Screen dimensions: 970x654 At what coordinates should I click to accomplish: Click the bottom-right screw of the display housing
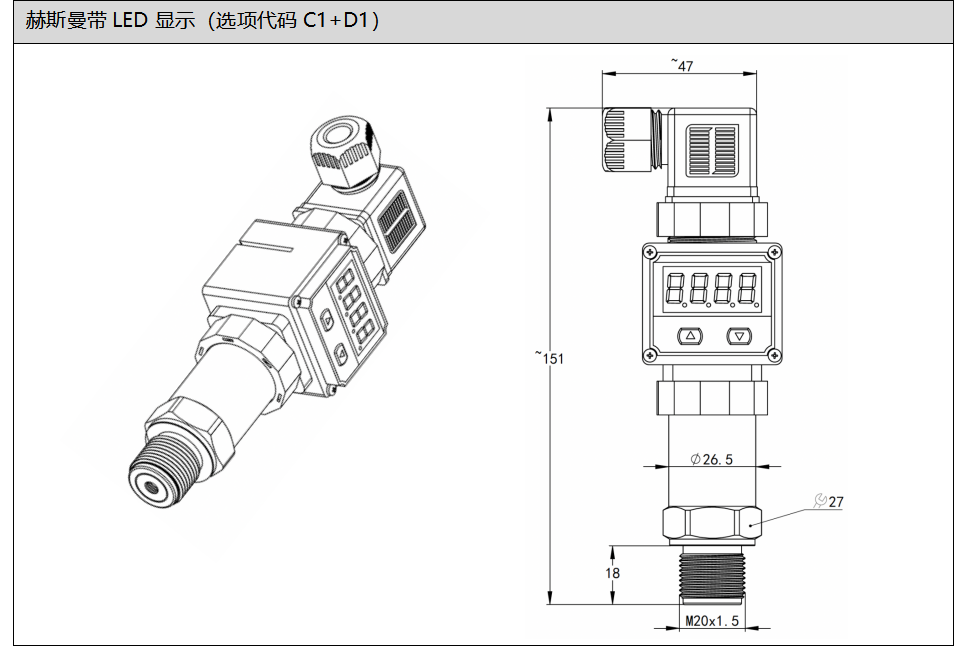pyautogui.click(x=772, y=354)
